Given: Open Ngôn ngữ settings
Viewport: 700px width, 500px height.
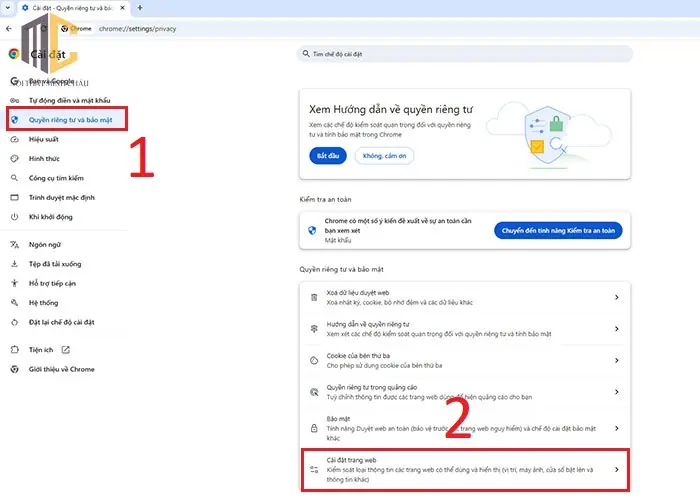Looking at the screenshot, I should coord(45,245).
